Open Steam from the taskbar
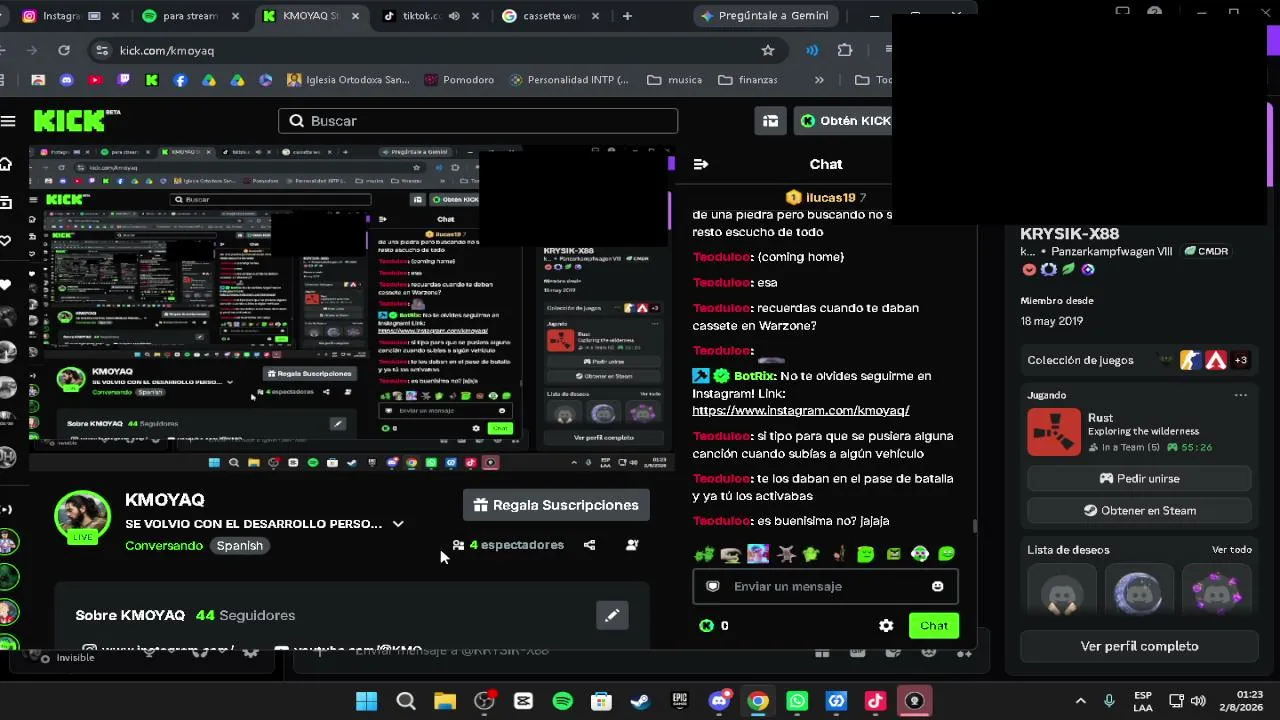The width and height of the screenshot is (1280, 720). point(640,701)
